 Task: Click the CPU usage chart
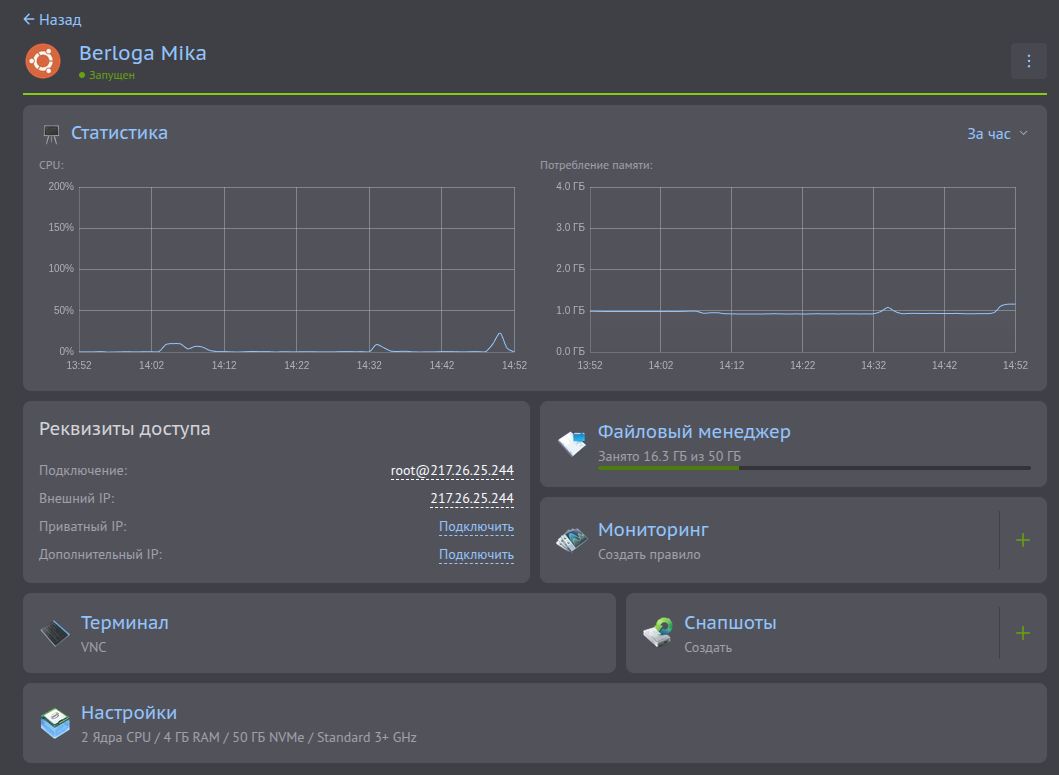coord(296,270)
